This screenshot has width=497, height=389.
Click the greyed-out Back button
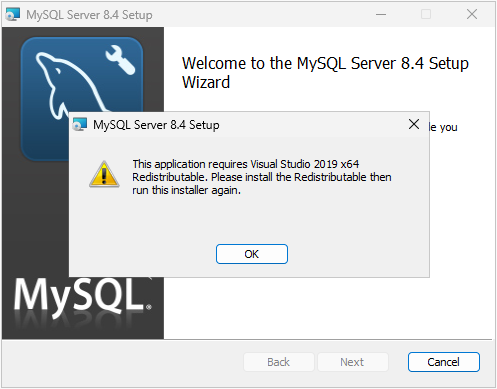279,362
